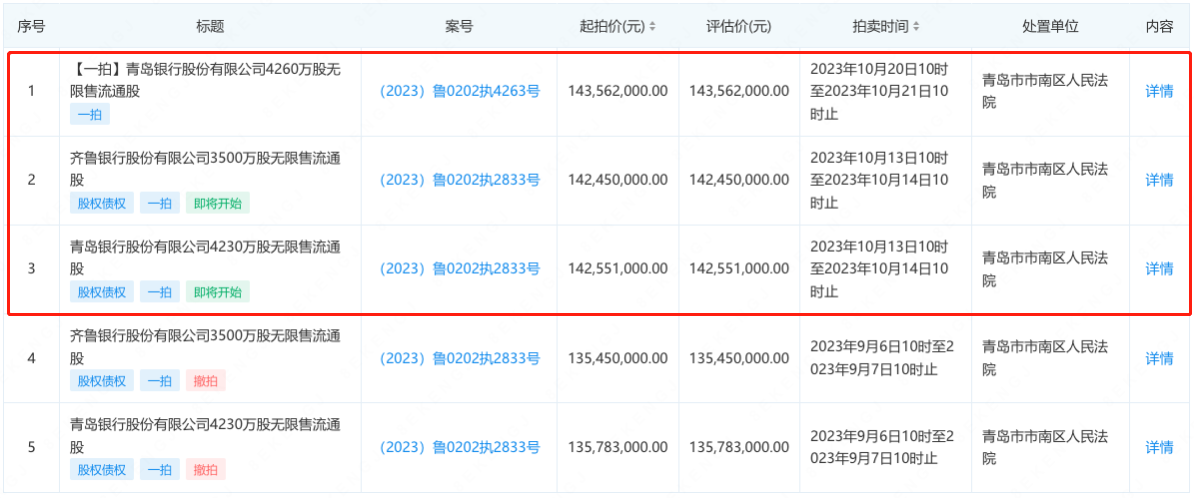
Task: Click 股权债权 tag in row 2
Action: coord(102,203)
